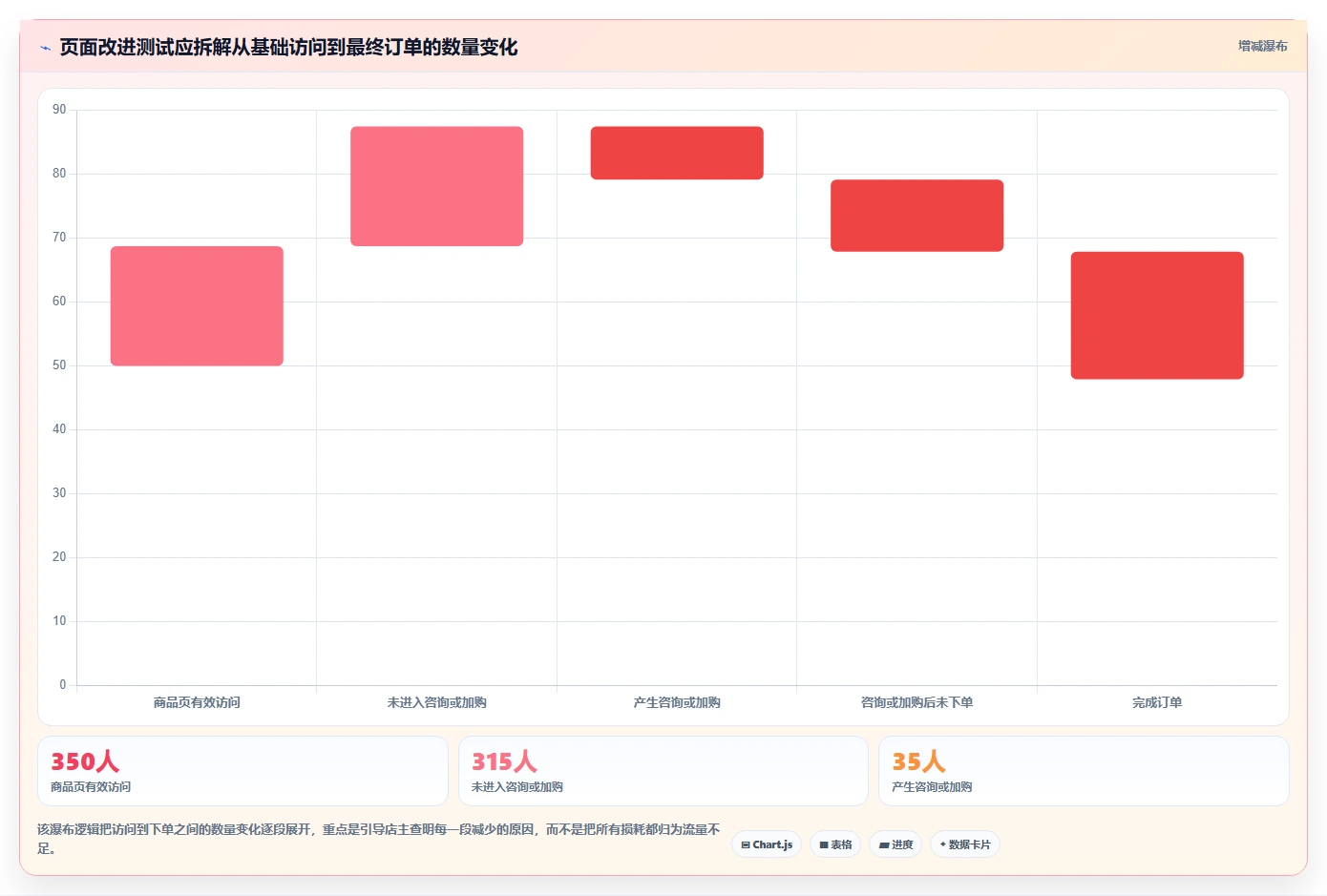This screenshot has height=896, width=1327.
Task: Select the 完成订单 red bar
Action: tap(1157, 316)
